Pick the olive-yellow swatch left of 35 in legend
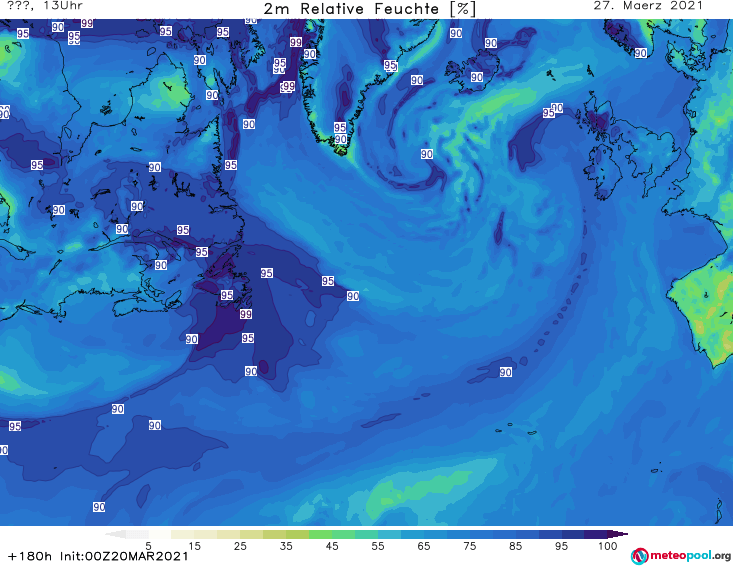The image size is (733, 566). coord(274,534)
